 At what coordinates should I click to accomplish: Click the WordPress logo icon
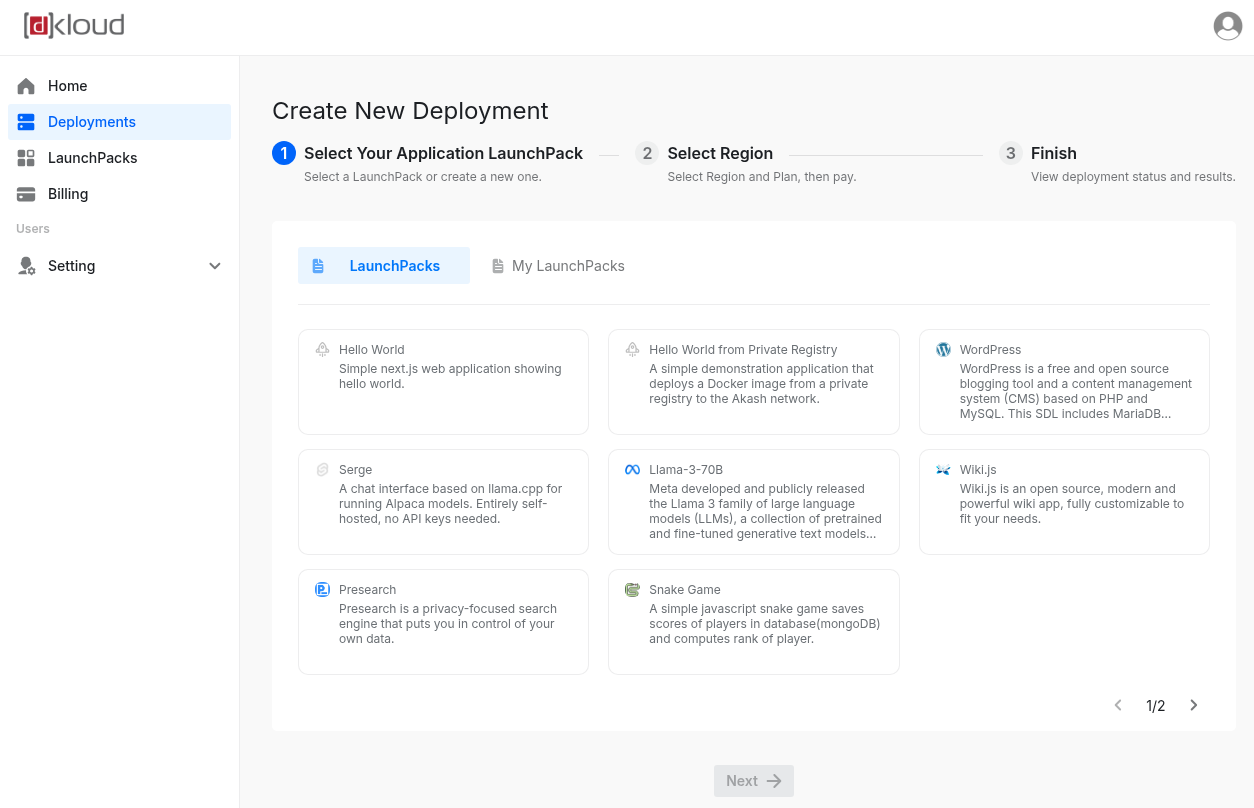click(943, 350)
